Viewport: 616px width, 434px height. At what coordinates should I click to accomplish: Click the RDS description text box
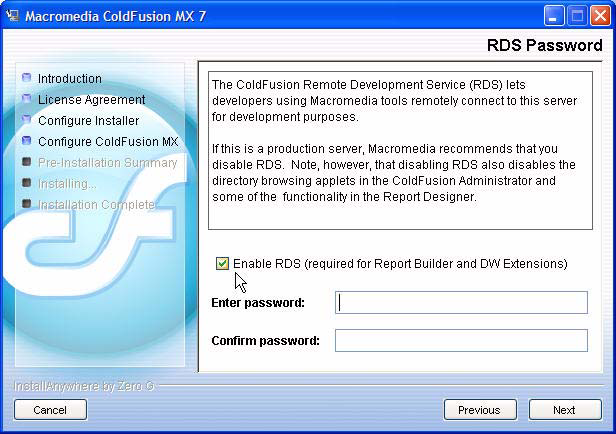pos(400,150)
